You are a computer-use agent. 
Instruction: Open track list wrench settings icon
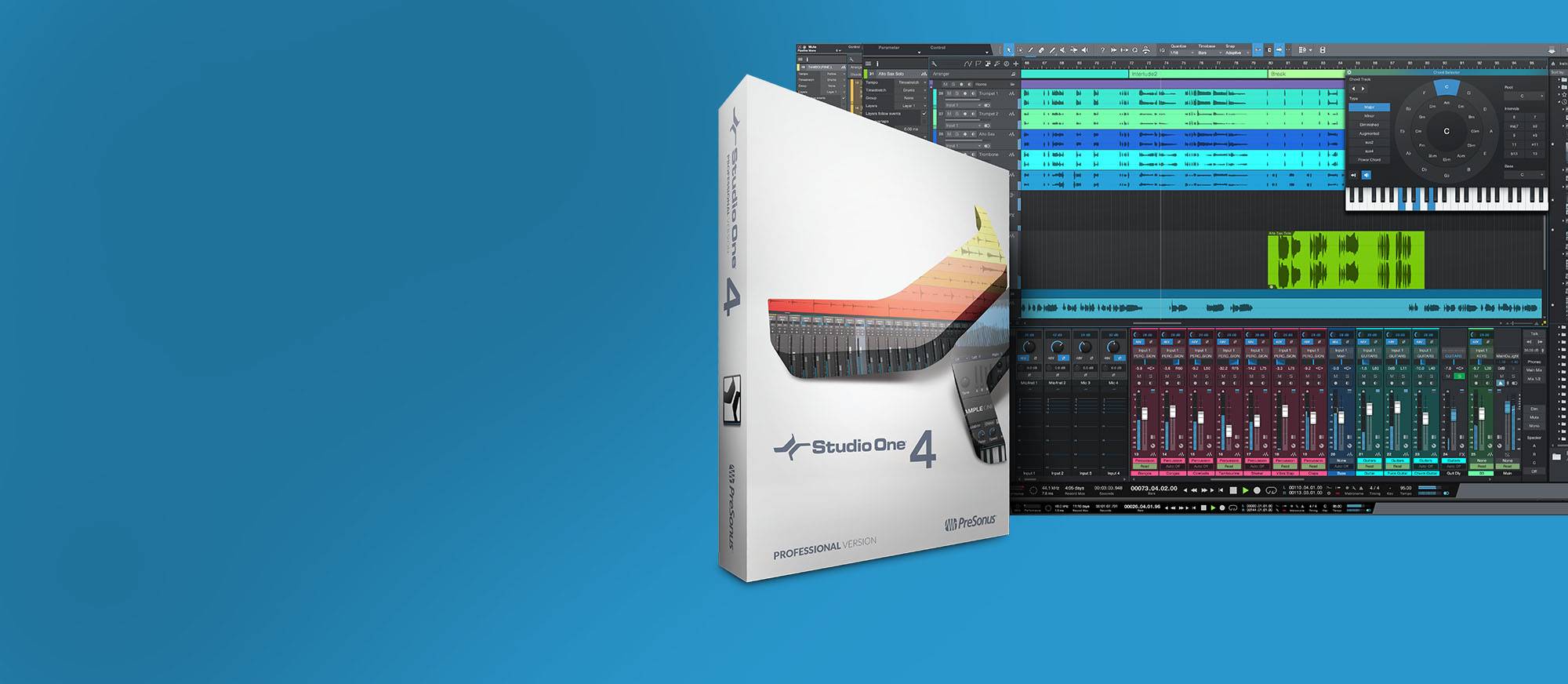tap(935, 64)
